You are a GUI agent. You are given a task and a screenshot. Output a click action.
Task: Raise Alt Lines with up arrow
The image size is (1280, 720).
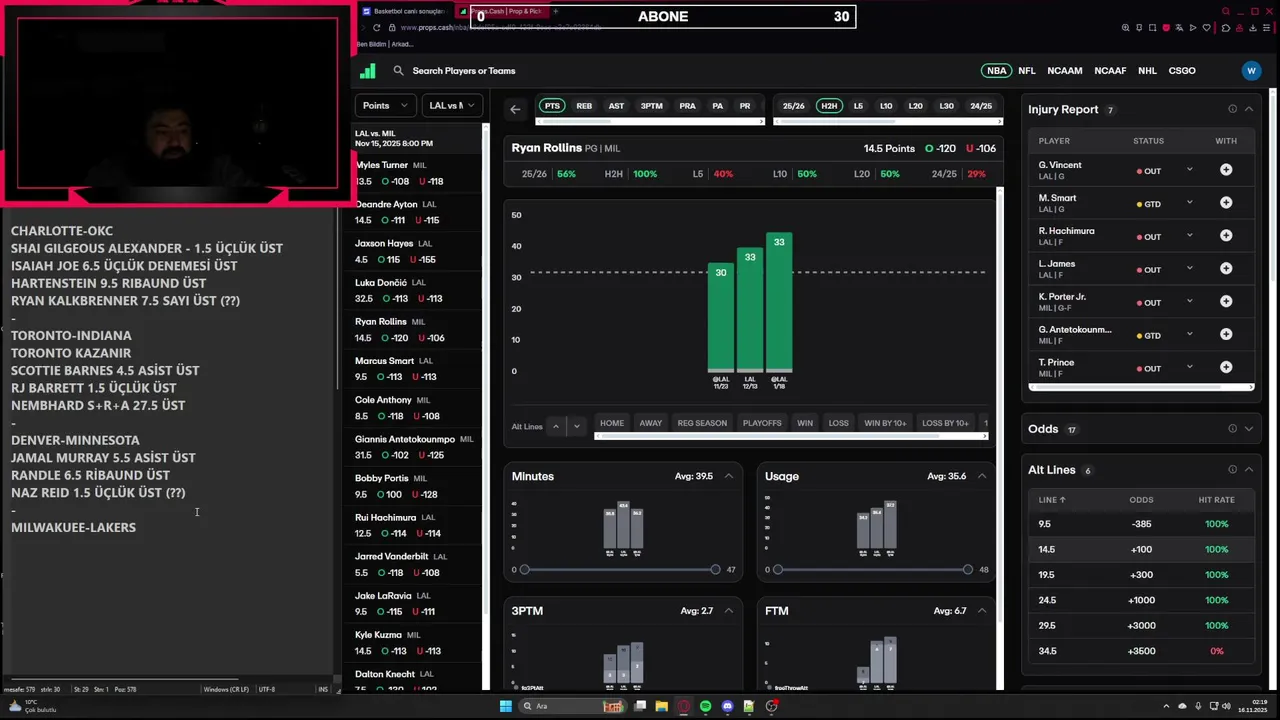pos(556,426)
